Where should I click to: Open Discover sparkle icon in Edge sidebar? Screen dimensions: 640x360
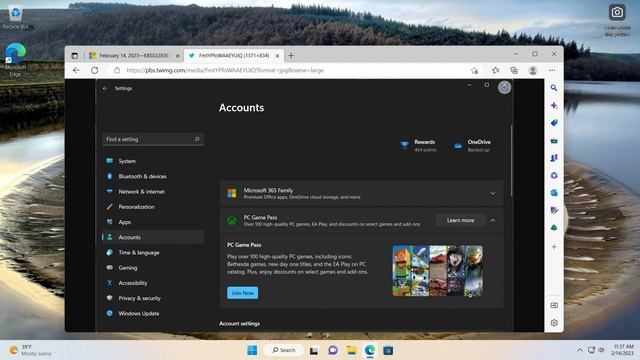(x=554, y=105)
